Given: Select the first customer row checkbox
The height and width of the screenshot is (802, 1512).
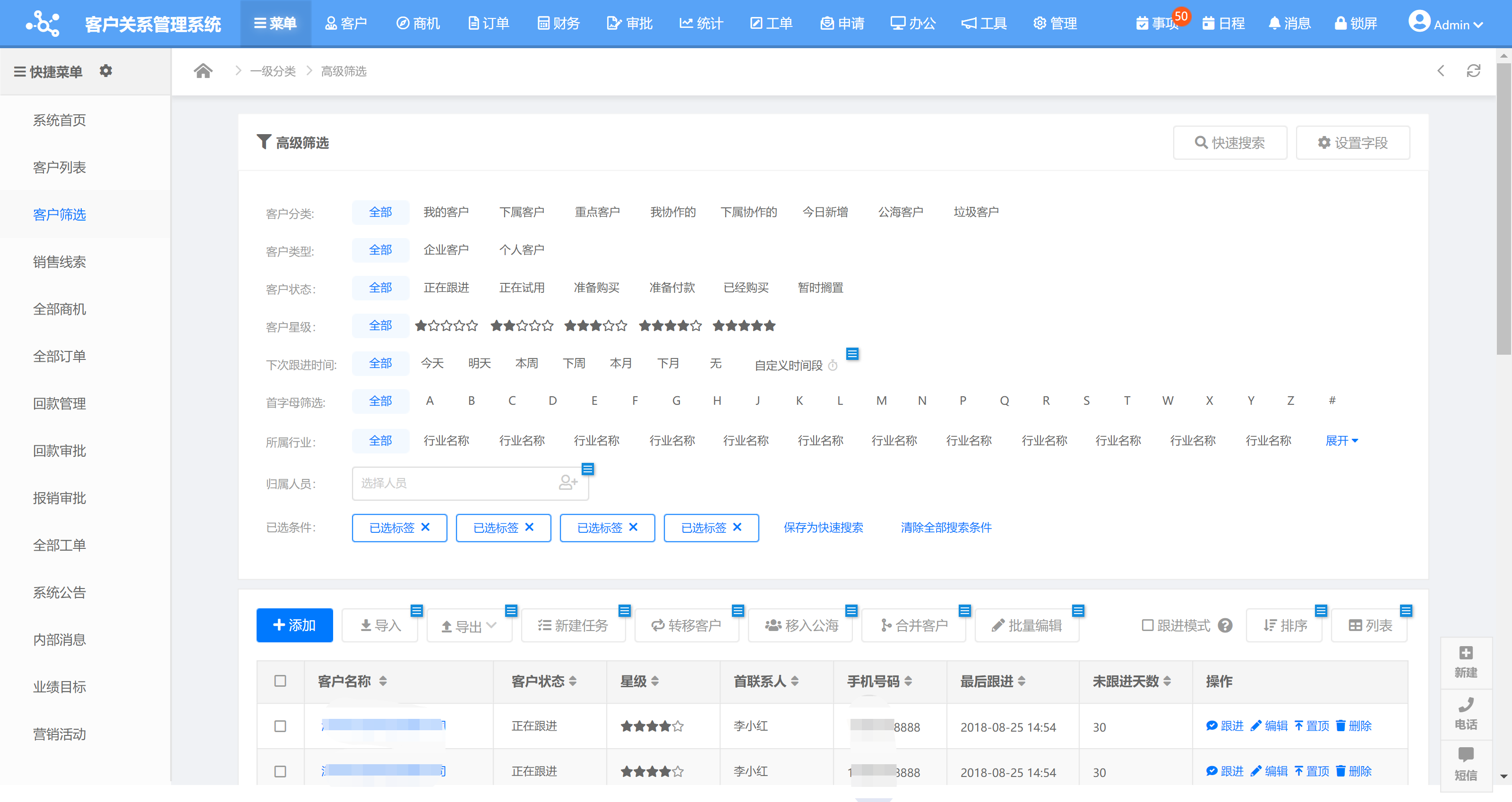Looking at the screenshot, I should pos(280,726).
